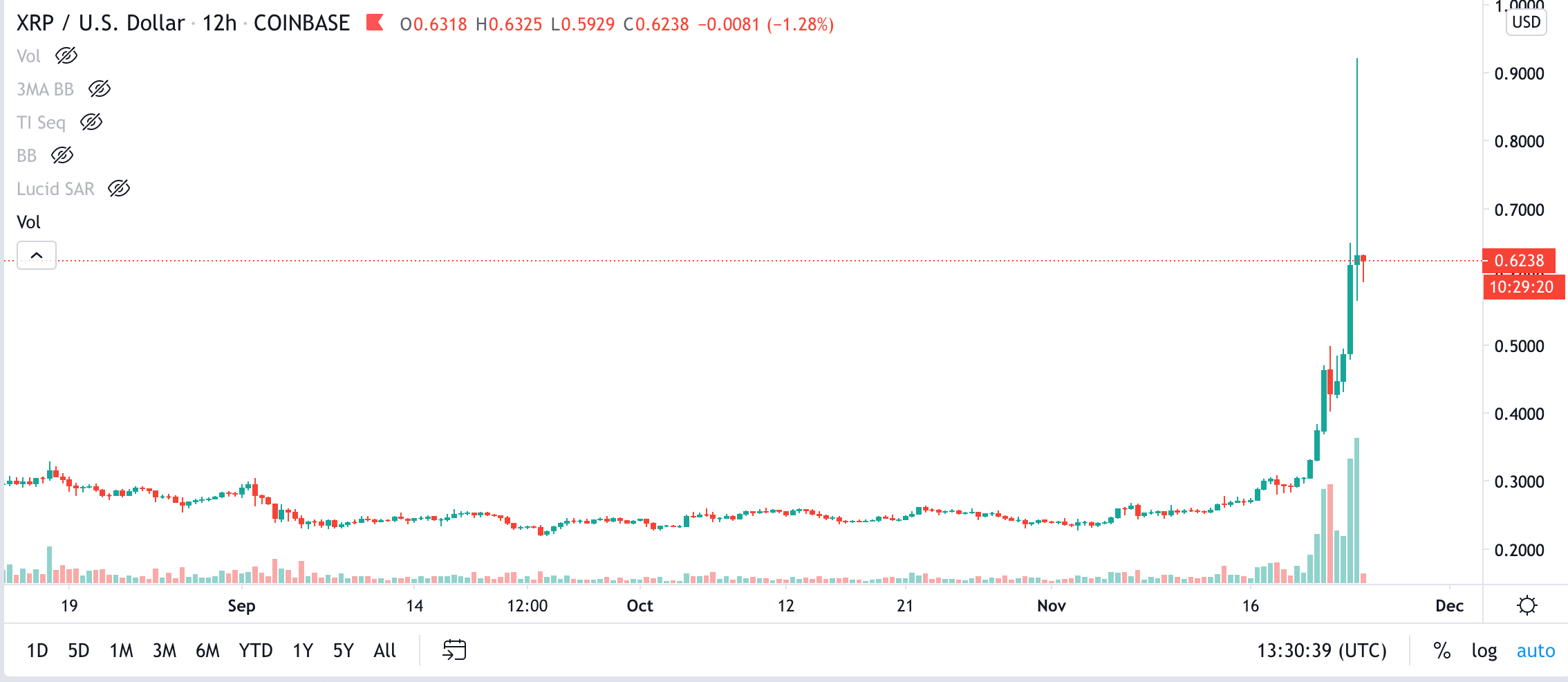Image resolution: width=1568 pixels, height=682 pixels.
Task: Toggle the BB indicator eye icon
Action: 62,155
